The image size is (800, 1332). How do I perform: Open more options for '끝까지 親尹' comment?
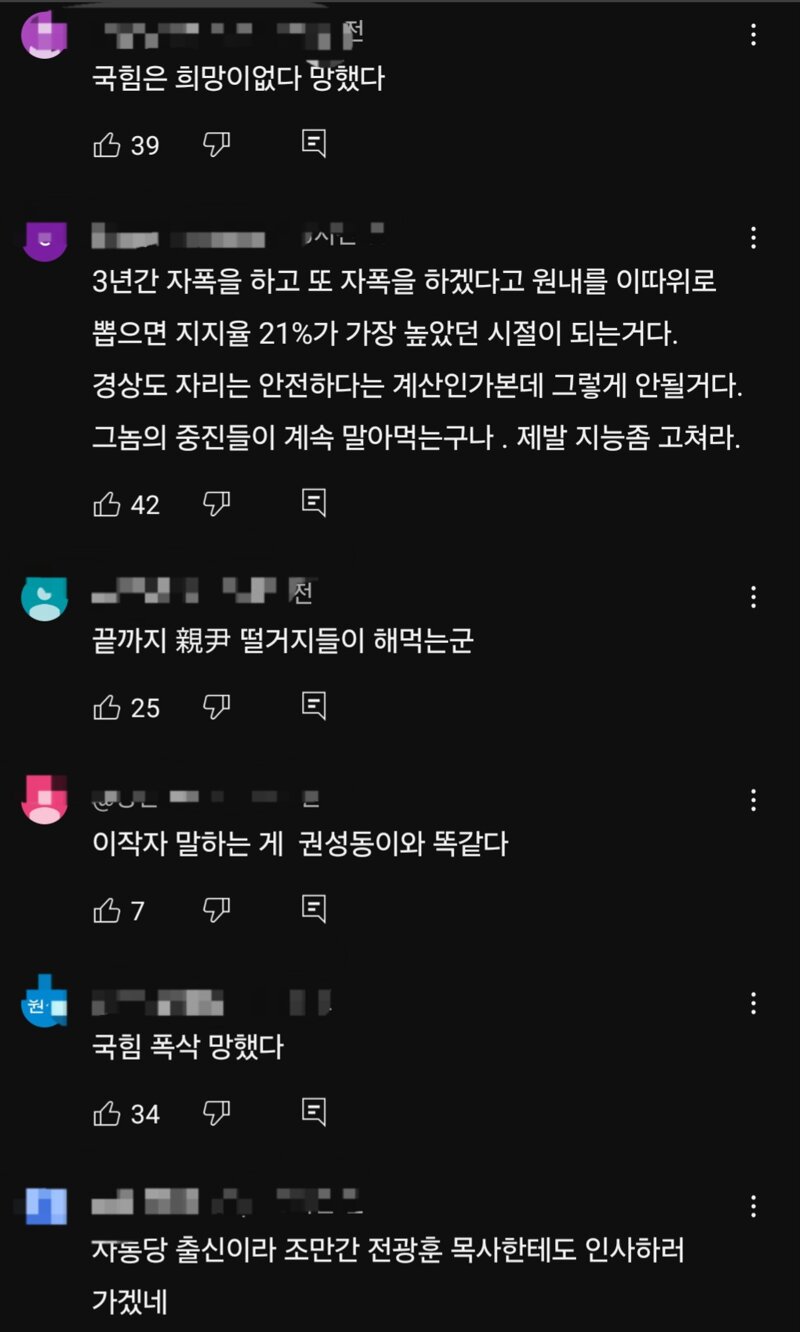[753, 598]
